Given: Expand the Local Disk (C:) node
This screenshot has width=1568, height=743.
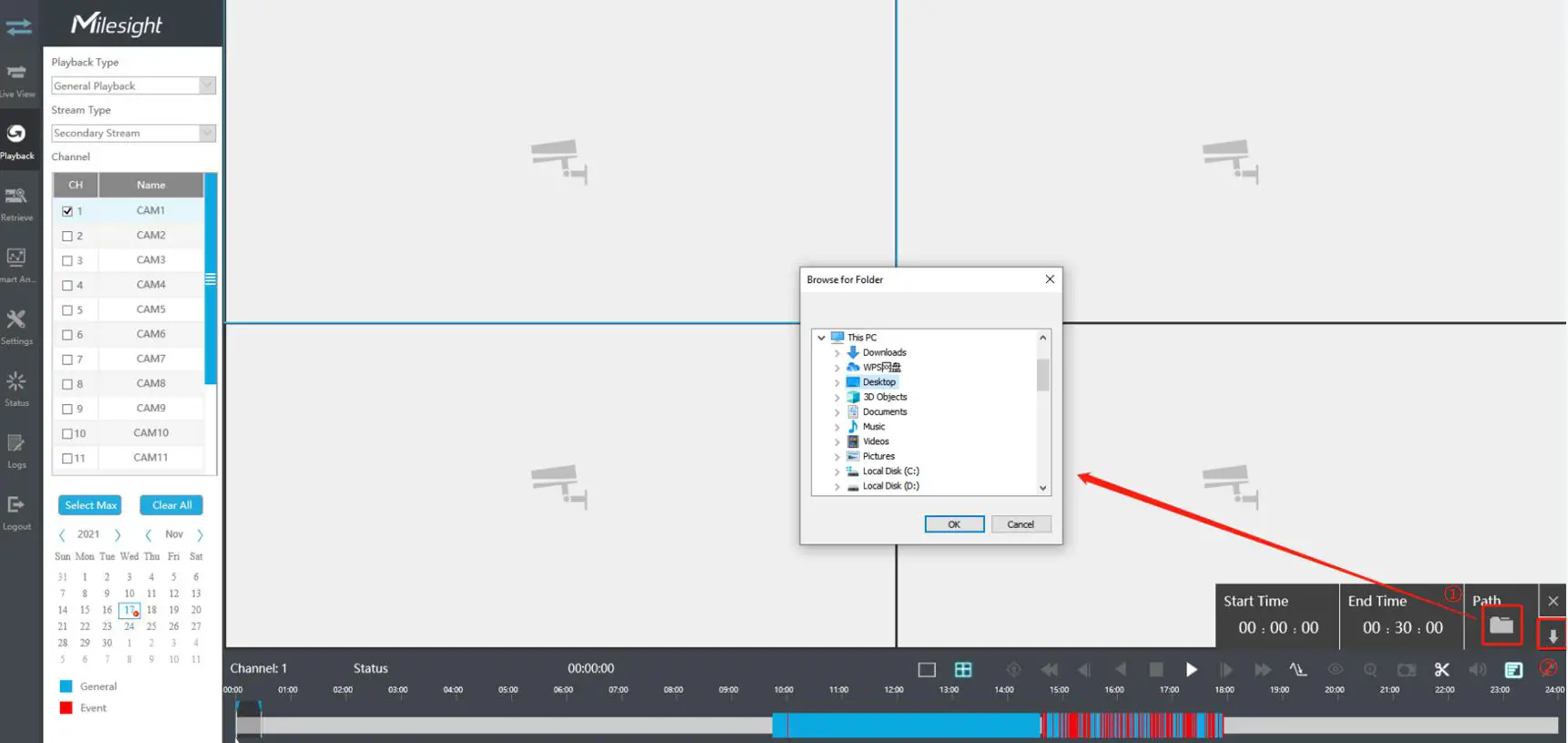Looking at the screenshot, I should 837,472.
